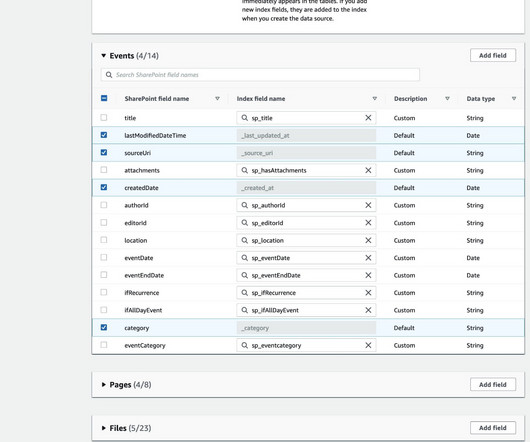Sort by Index field name column arrow
The width and height of the screenshot is (530, 442).
coord(375,99)
